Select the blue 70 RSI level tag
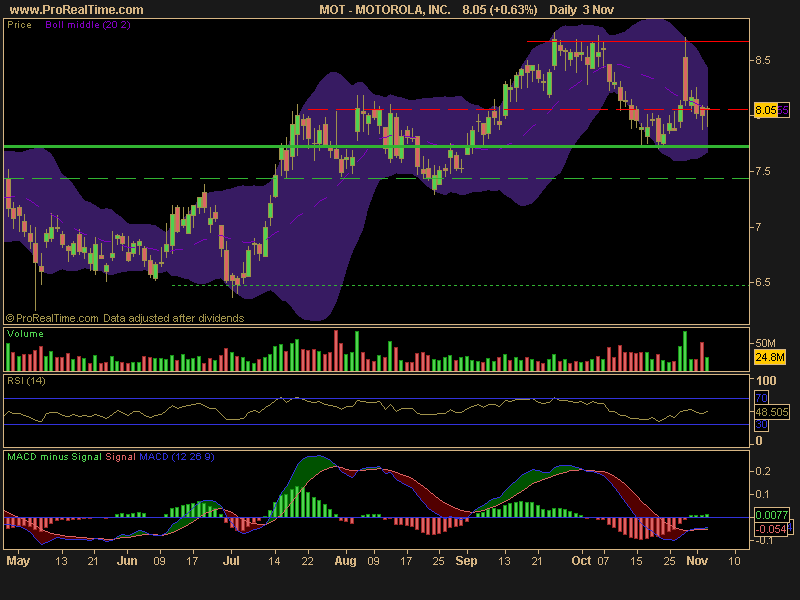Screen dimensions: 800x600 [761, 398]
